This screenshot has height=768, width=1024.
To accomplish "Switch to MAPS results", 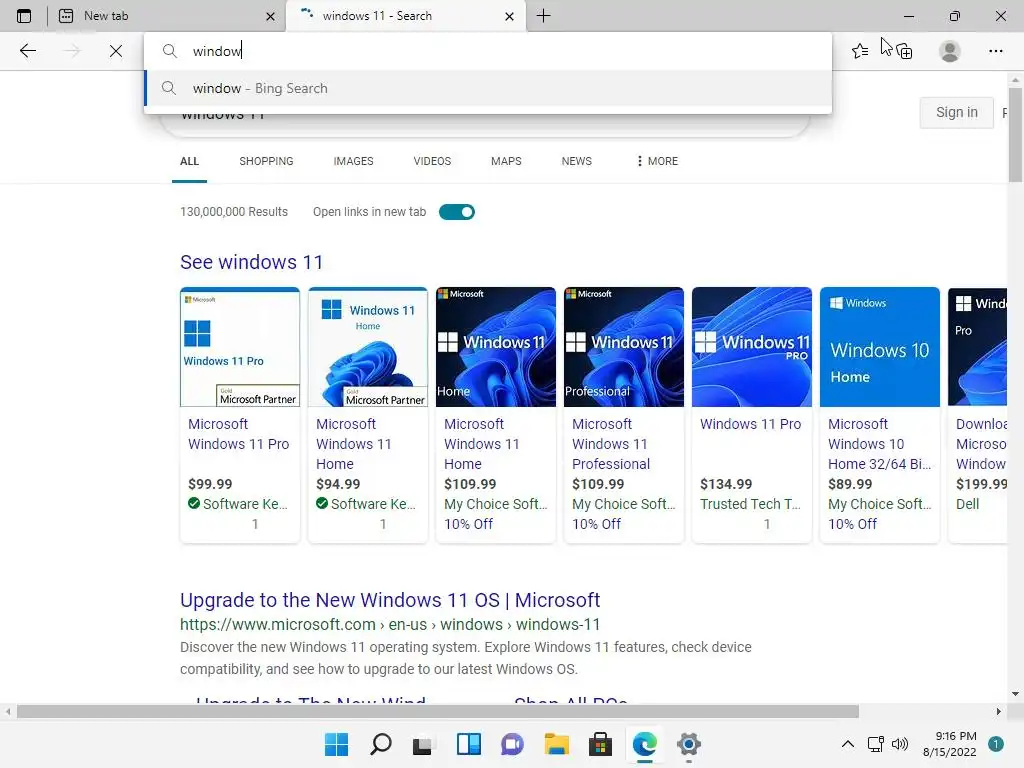I will pos(506,161).
